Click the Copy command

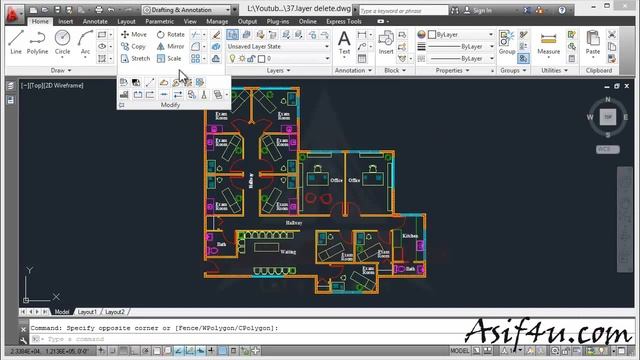click(133, 47)
